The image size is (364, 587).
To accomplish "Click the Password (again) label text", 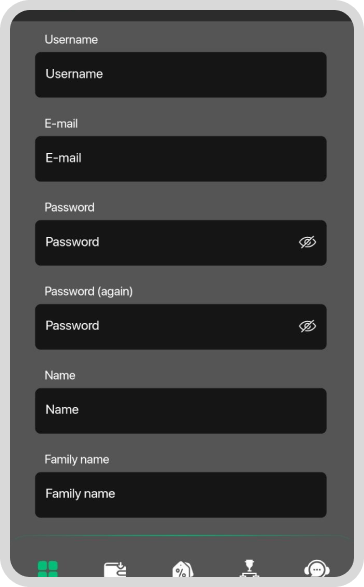I will [x=89, y=292].
